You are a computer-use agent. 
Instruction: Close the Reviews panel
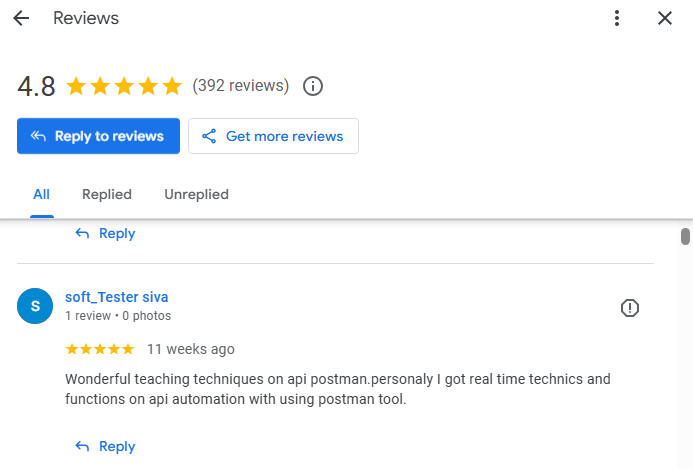[665, 18]
